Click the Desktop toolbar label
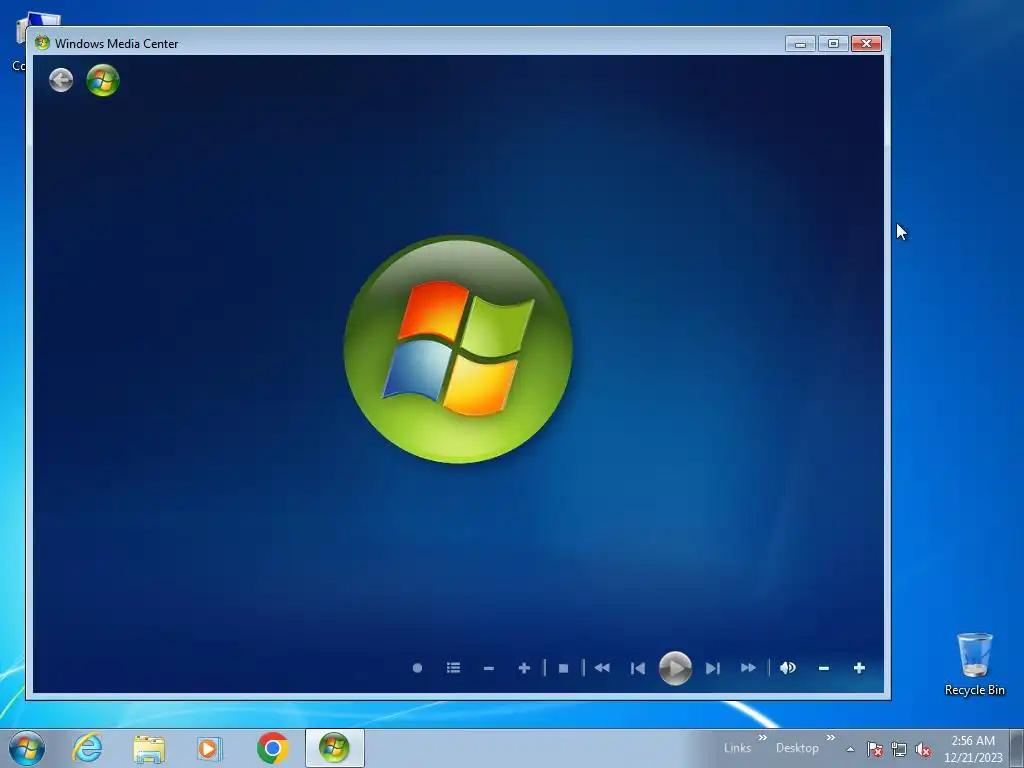1024x768 pixels. click(x=797, y=748)
